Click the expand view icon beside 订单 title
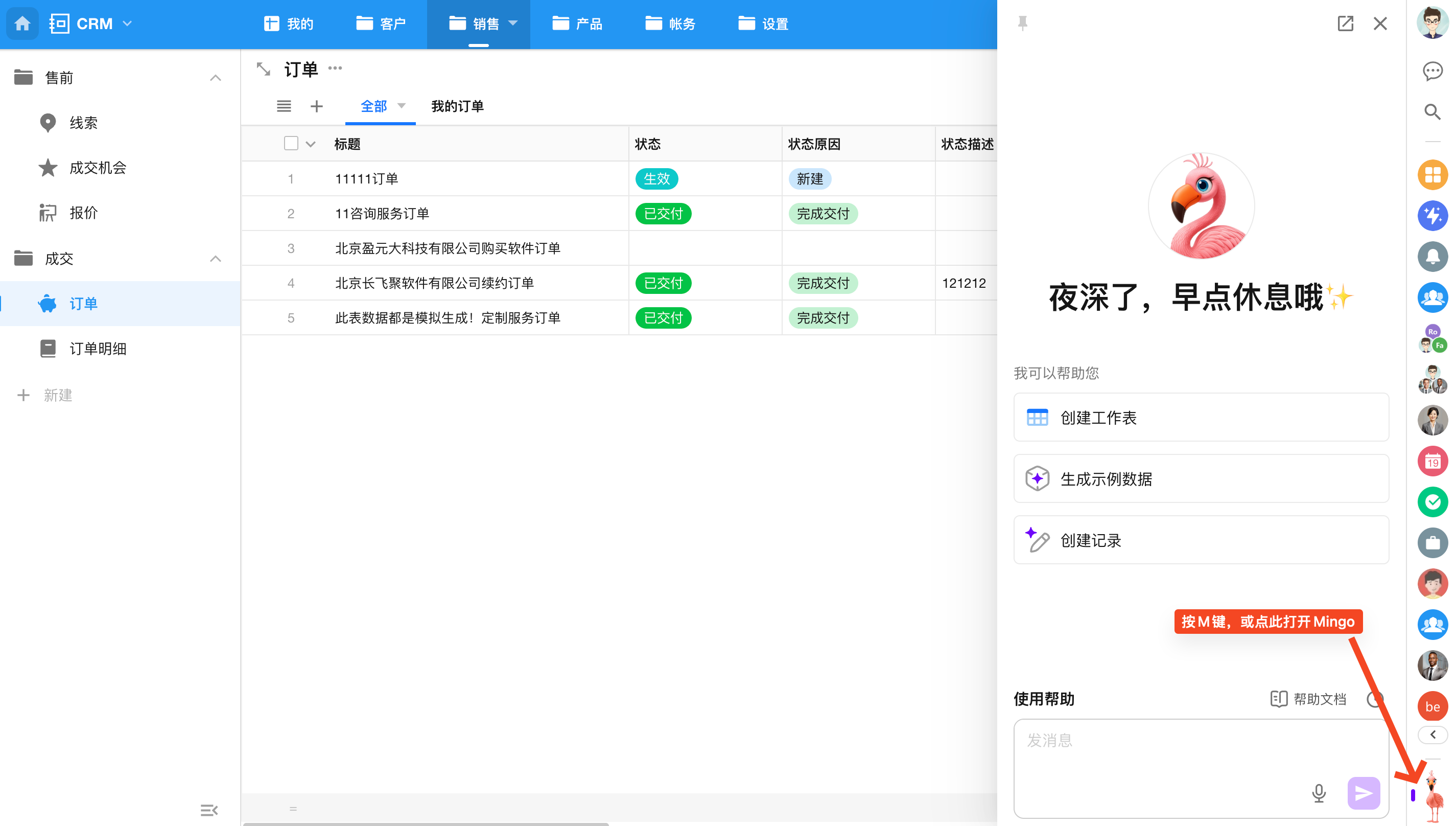Viewport: 1456px width, 826px height. [x=264, y=69]
